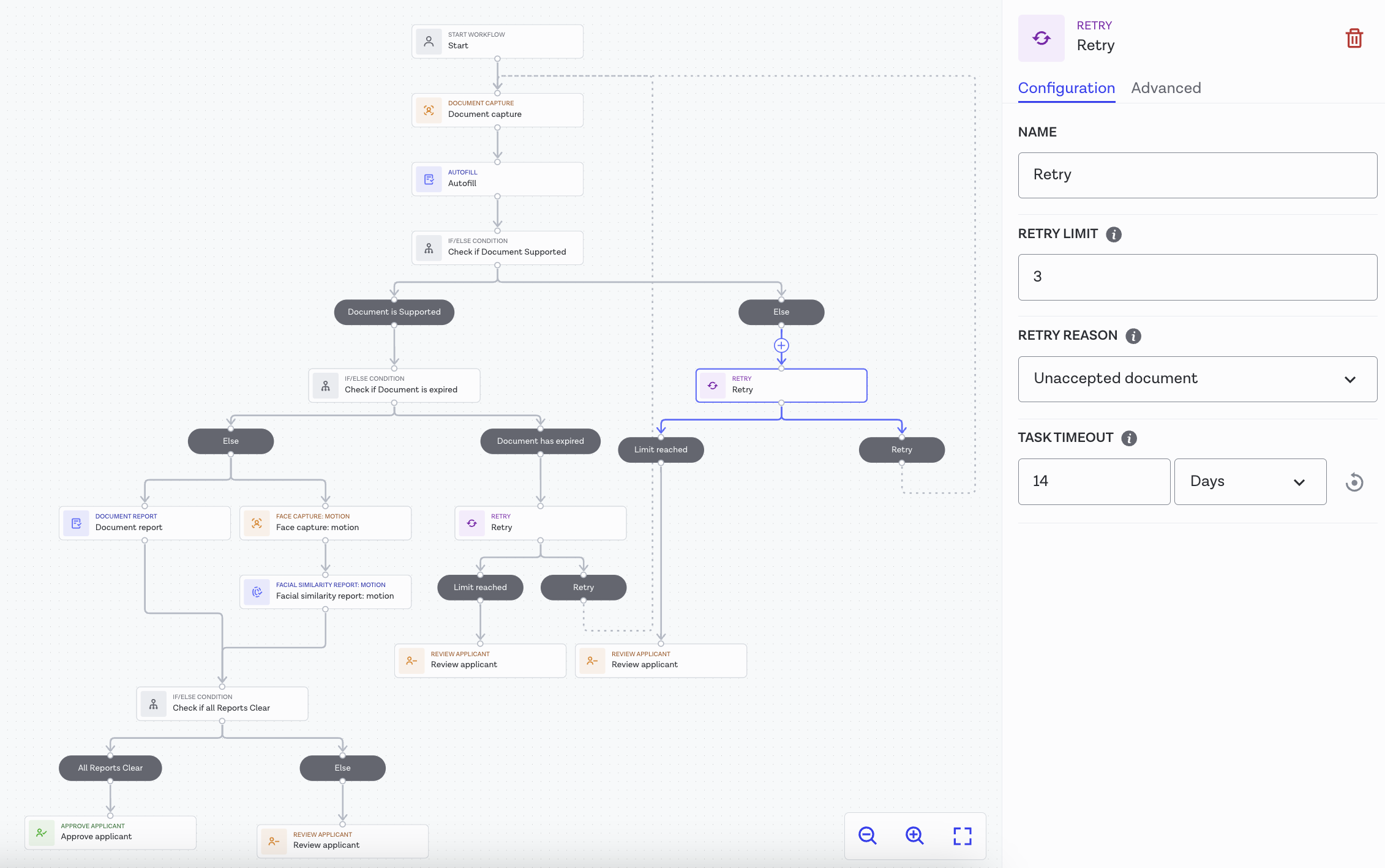Screen dimensions: 1385x868
Task: Click the Task Timeout value field
Action: (1094, 482)
